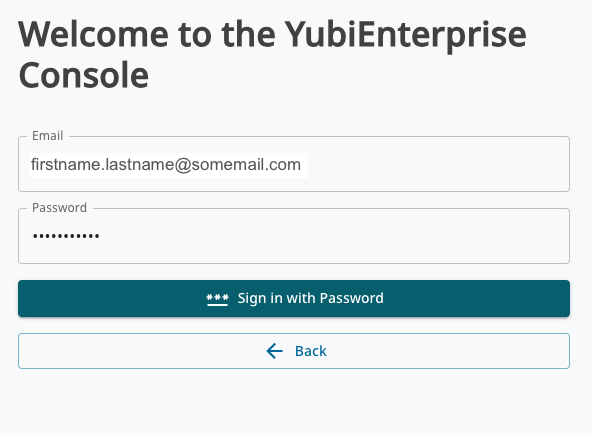Screen dimensions: 592x435
Task: Click the "Back" label text
Action: tap(310, 351)
